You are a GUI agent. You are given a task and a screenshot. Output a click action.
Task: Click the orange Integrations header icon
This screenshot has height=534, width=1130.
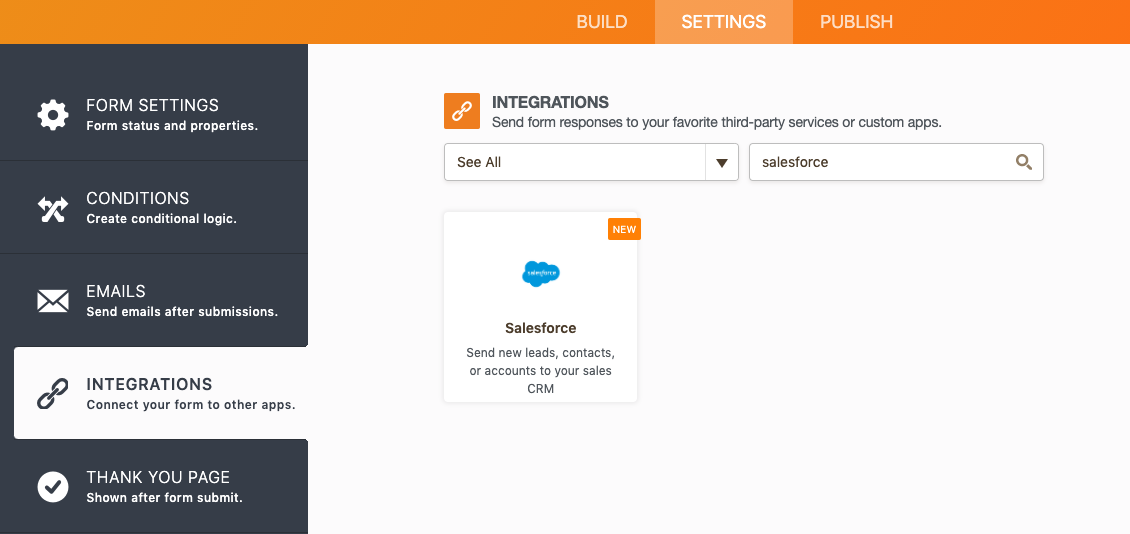(x=462, y=112)
